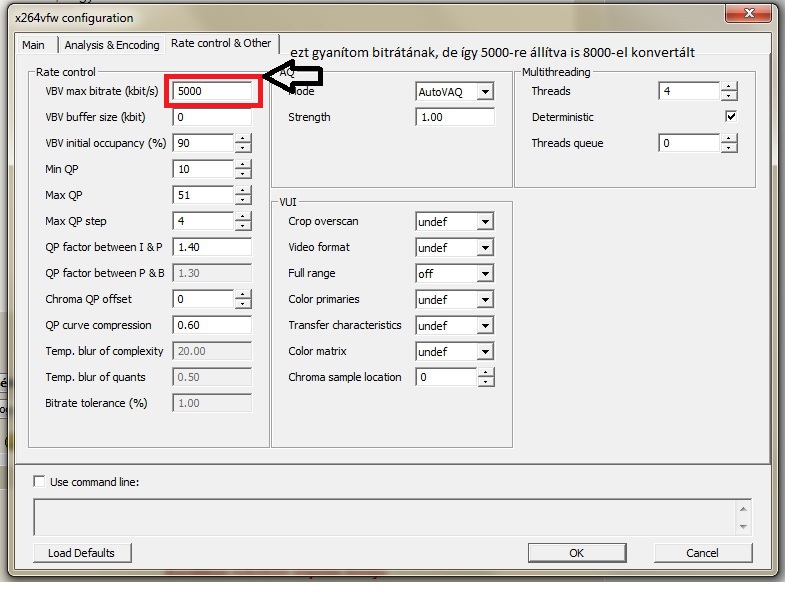Close the x264vfw configuration window
This screenshot has width=785, height=592.
pos(748,14)
